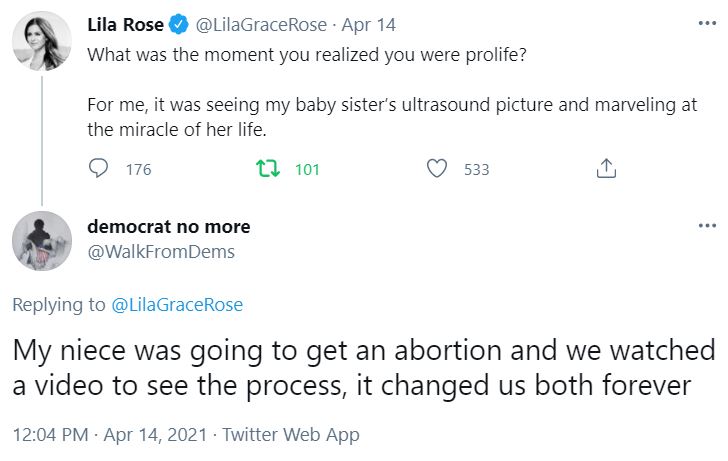728x461 pixels.
Task: Click the 101 retweets count
Action: [x=307, y=170]
